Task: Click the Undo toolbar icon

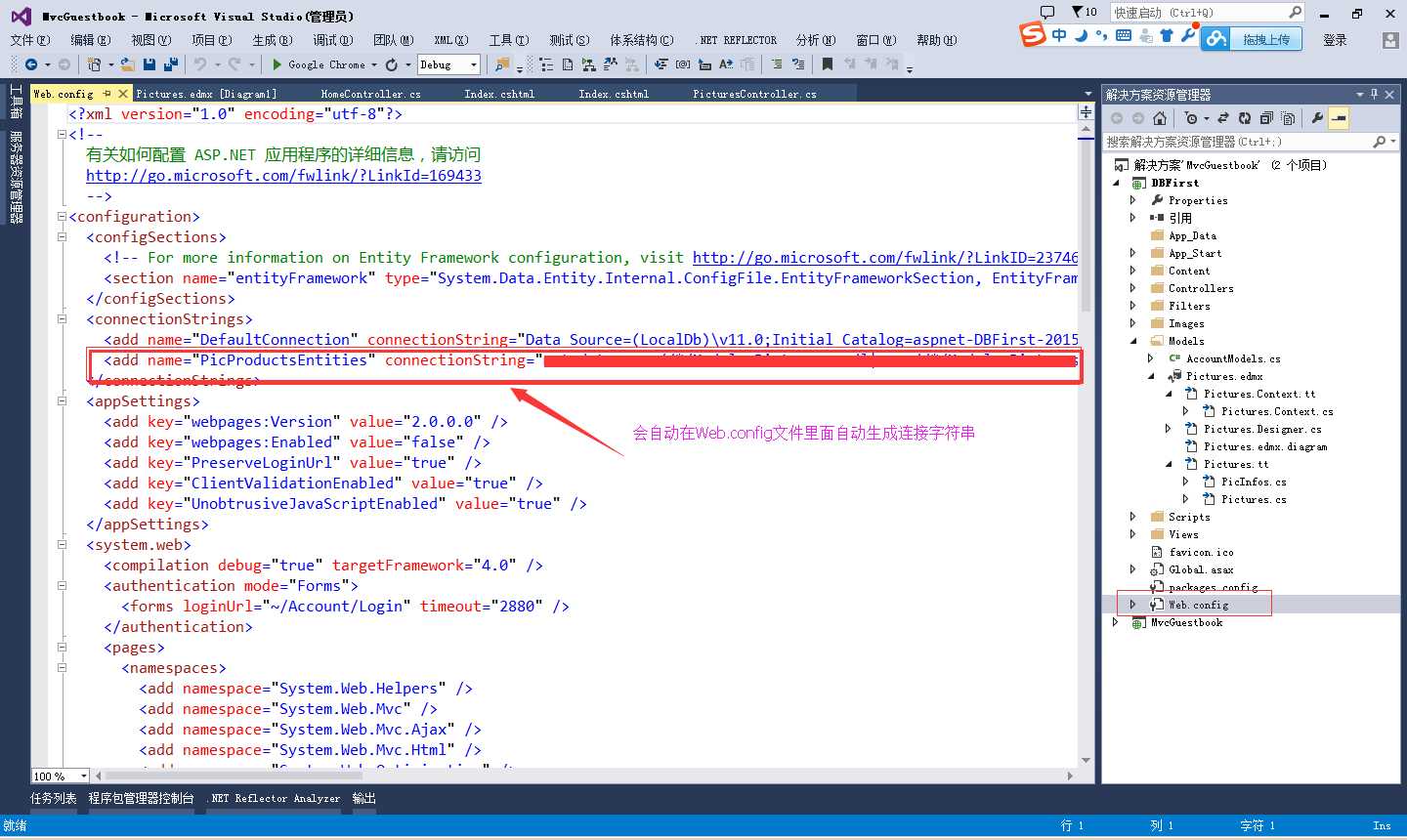Action: 200,64
